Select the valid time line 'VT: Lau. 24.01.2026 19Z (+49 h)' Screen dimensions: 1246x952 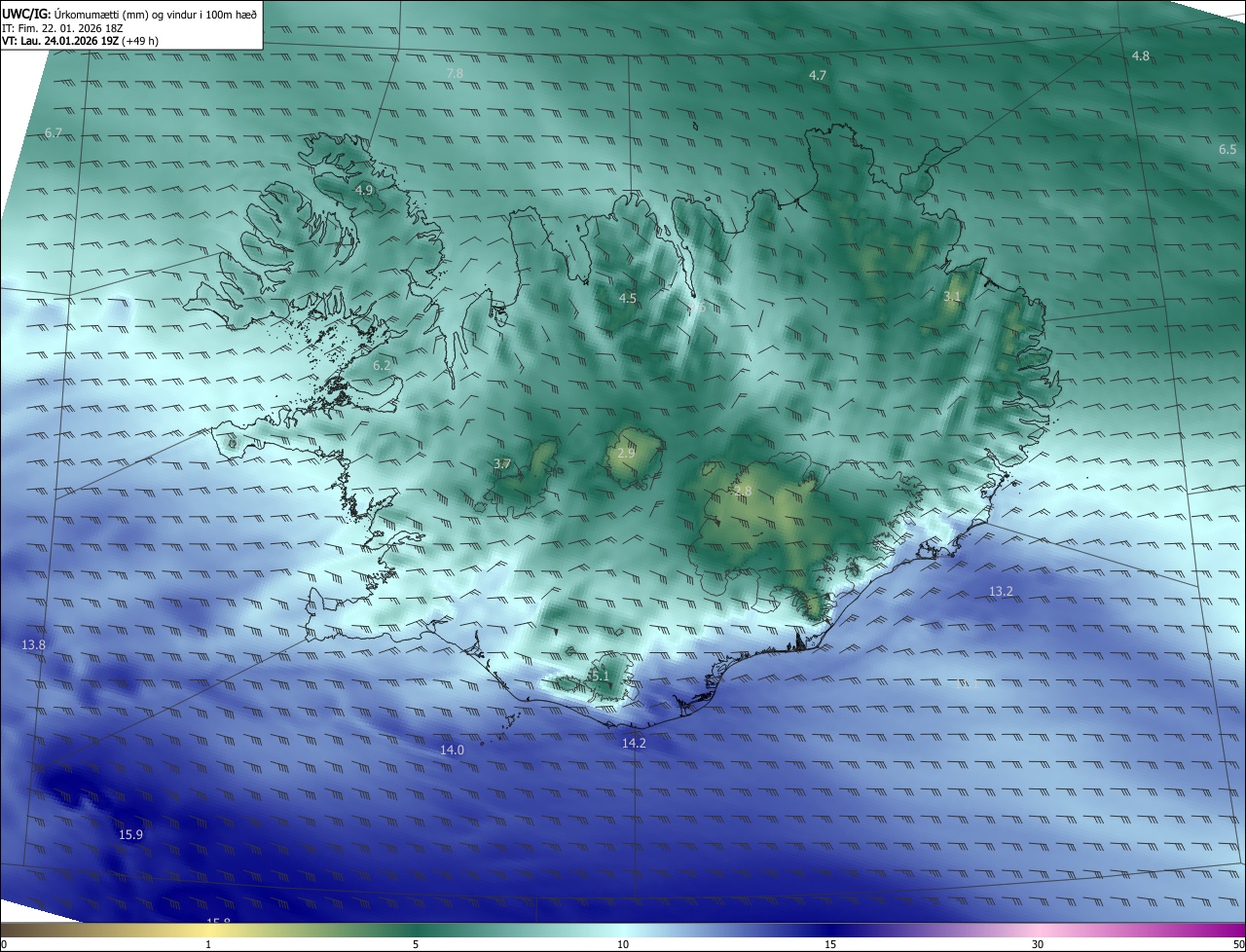pyautogui.click(x=80, y=41)
